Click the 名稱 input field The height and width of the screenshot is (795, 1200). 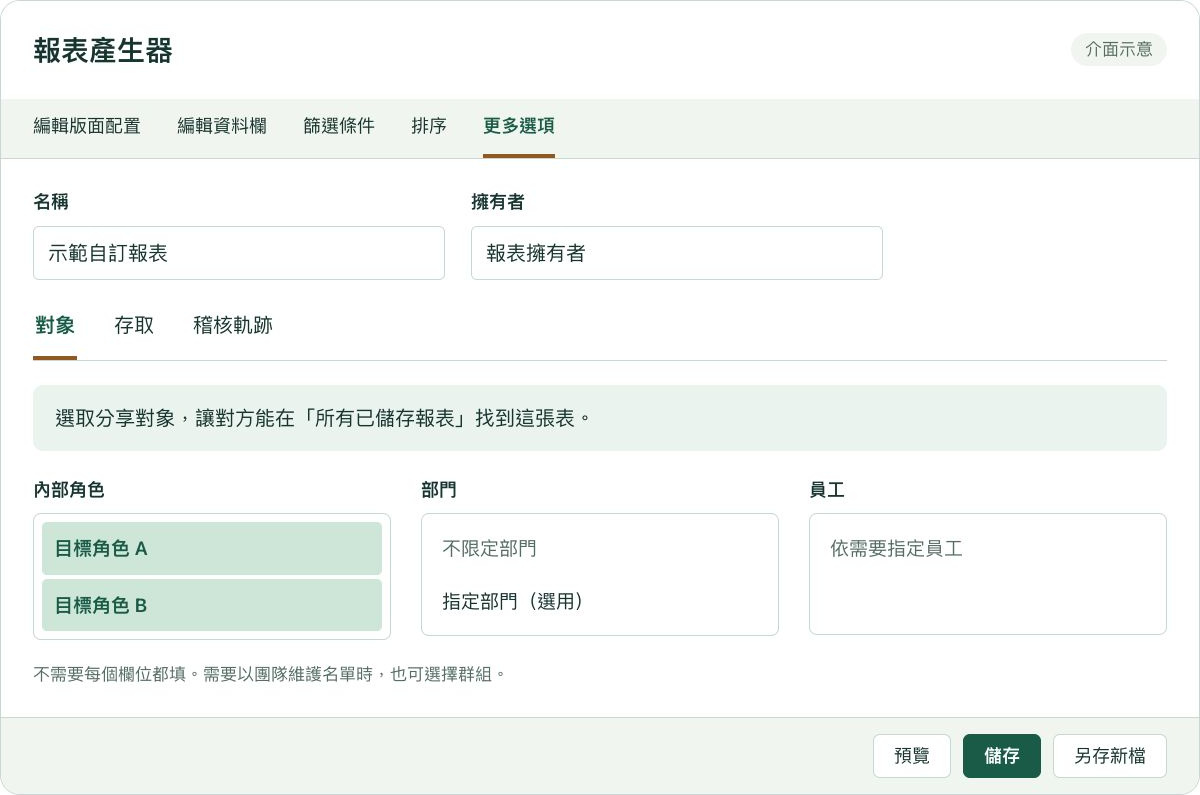tap(239, 253)
